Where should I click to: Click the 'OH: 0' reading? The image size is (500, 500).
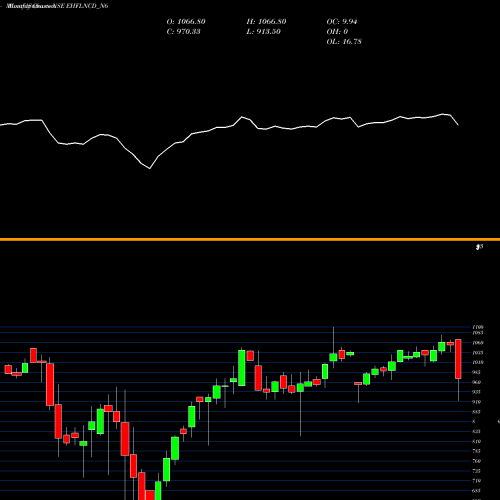click(337, 32)
